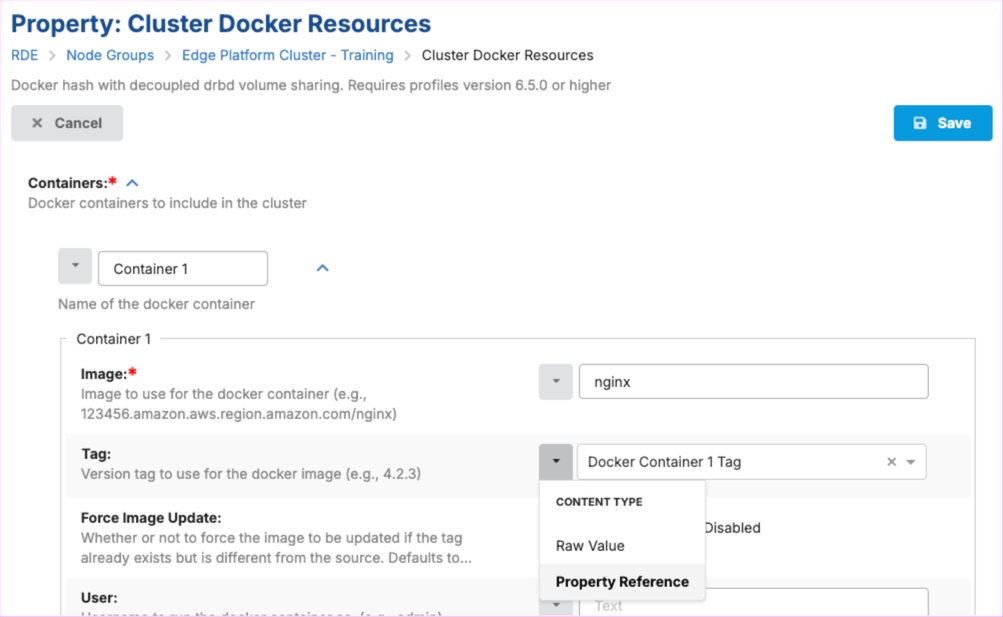
Task: Click the Property: Cluster Docker Resources heading
Action: 221,24
